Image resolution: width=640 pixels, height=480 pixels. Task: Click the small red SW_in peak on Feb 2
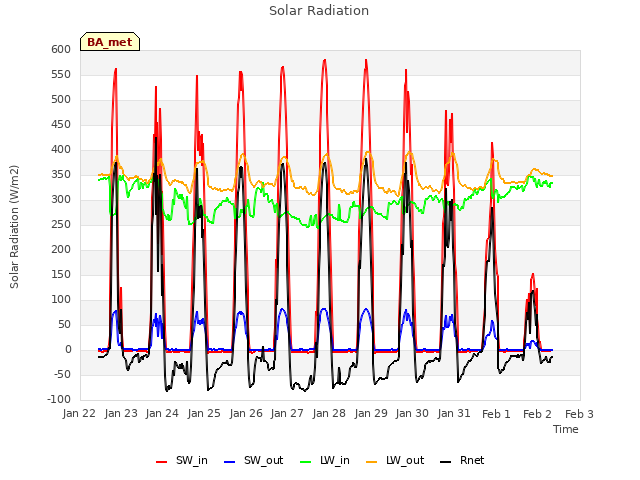(533, 275)
